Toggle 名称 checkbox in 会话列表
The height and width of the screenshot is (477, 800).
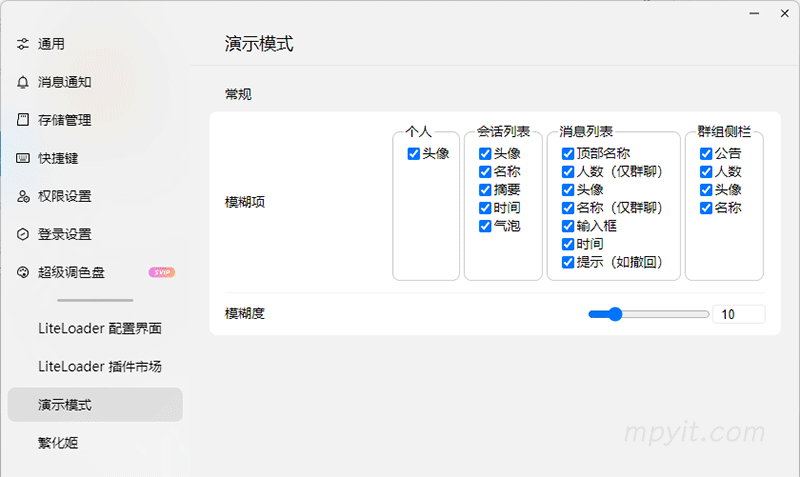(x=485, y=171)
